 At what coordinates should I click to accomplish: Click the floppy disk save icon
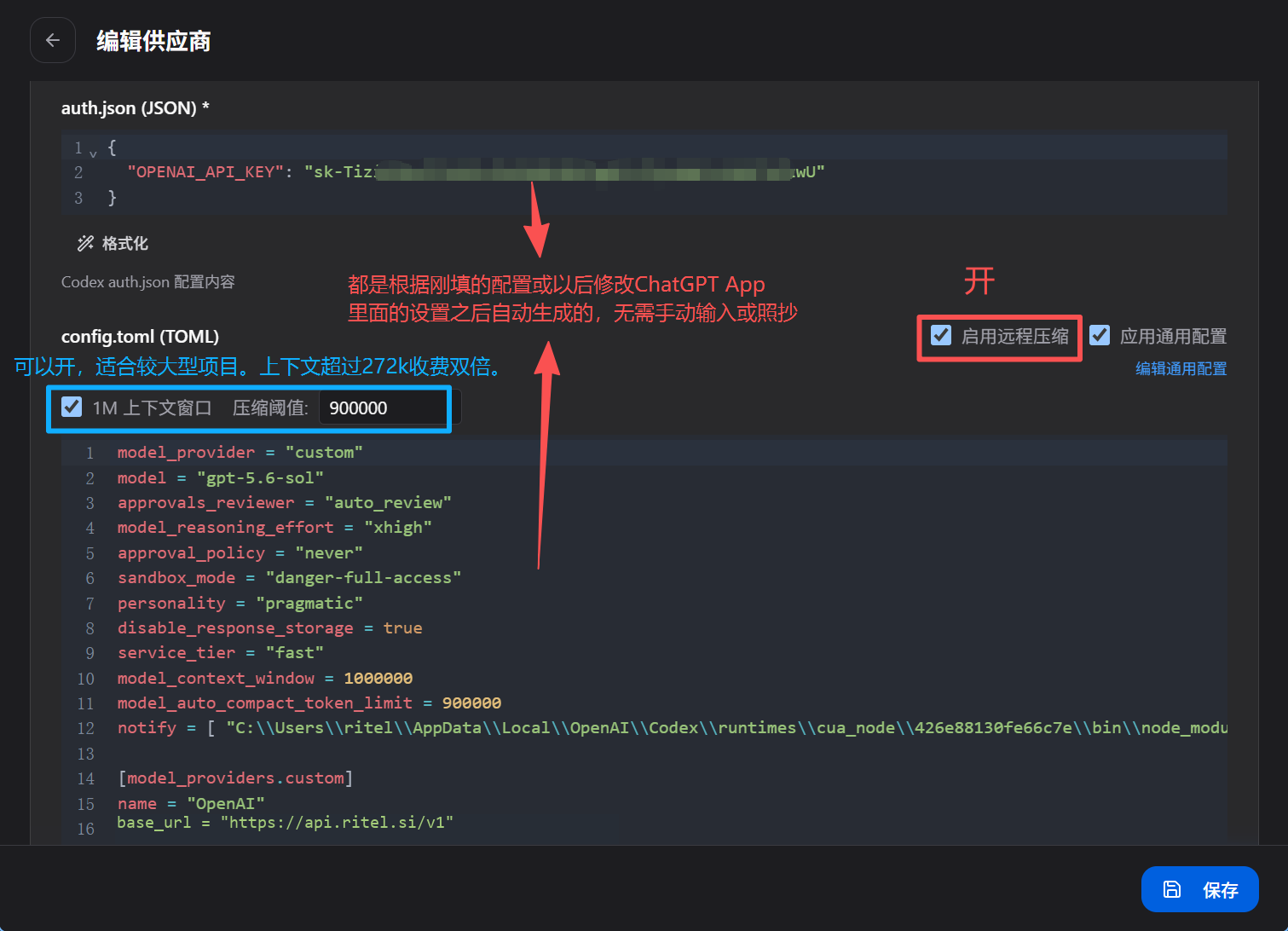pos(1172,889)
